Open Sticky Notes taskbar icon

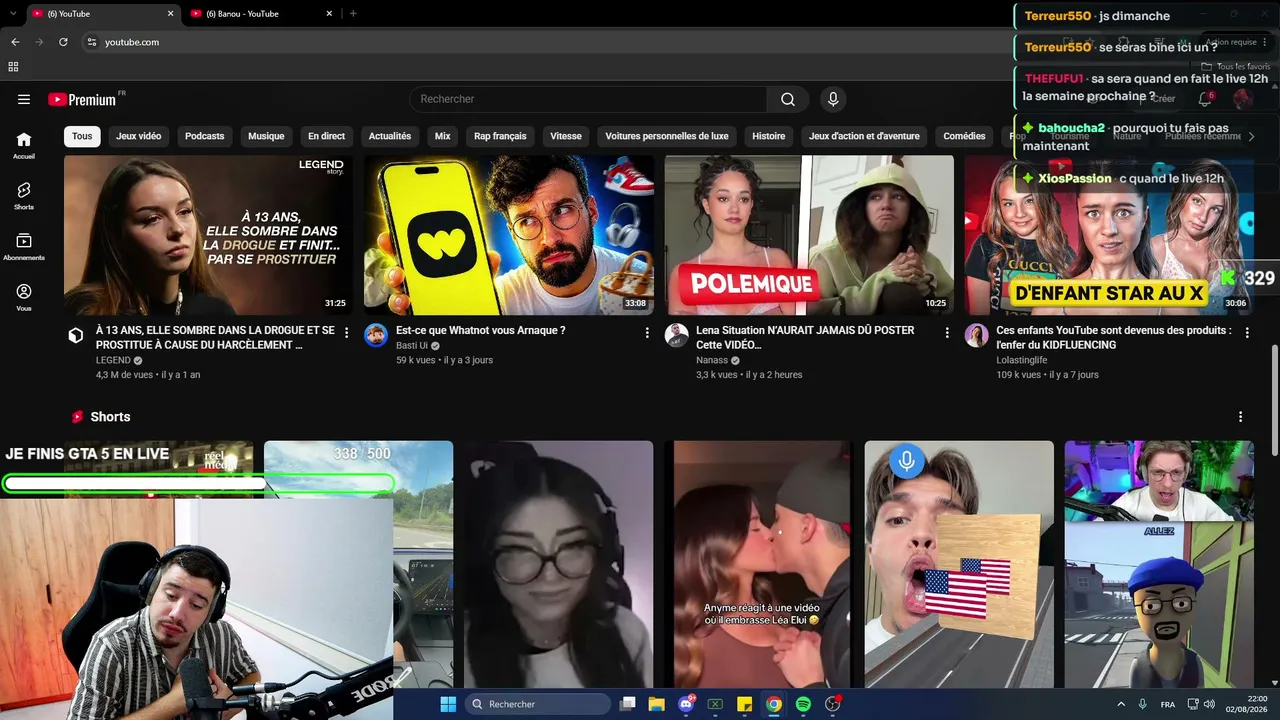[744, 704]
